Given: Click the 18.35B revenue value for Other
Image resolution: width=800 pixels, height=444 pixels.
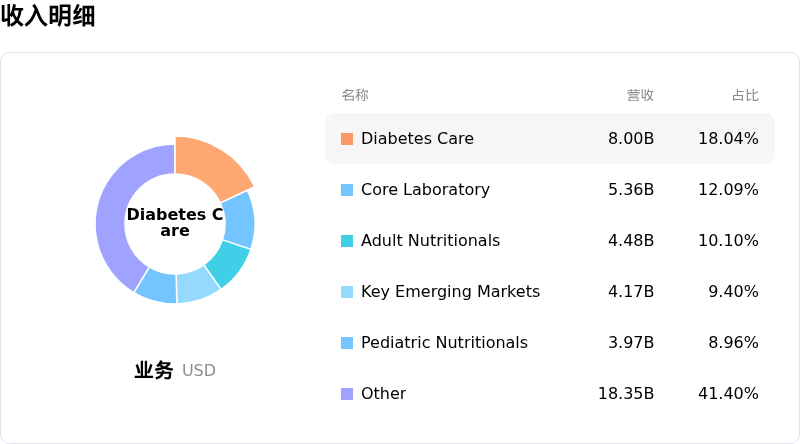Looking at the screenshot, I should click(626, 393).
